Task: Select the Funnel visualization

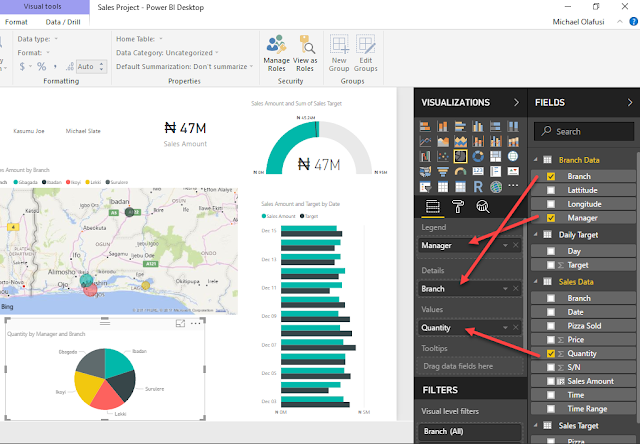Action: tap(443, 171)
